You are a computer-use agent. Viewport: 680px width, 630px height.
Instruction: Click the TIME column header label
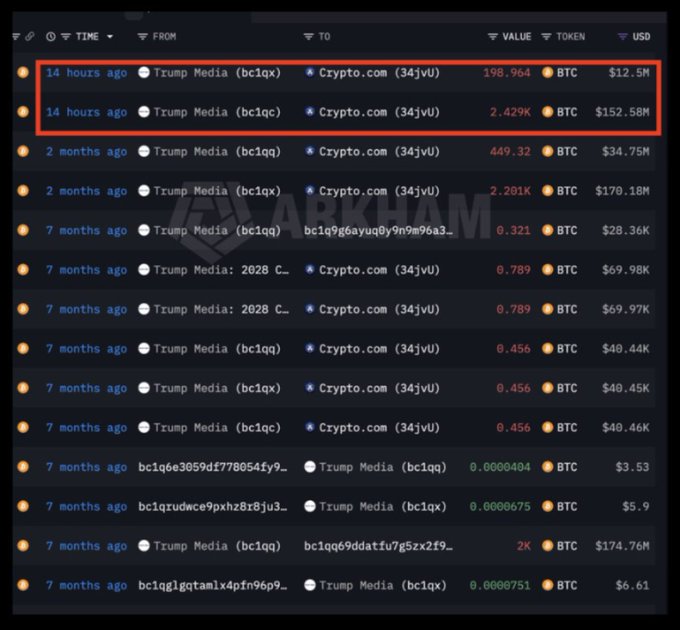87,37
